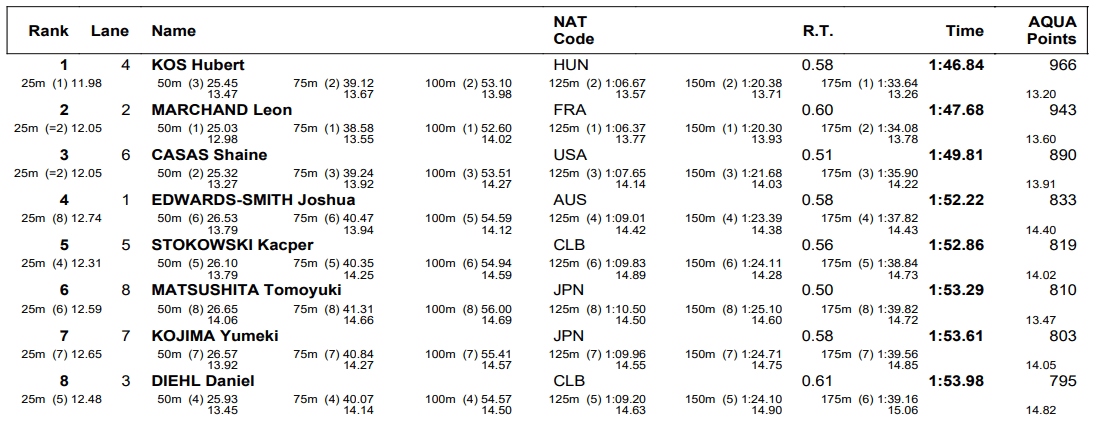Click EDWARDS-SMITH Joshua's name
Image resolution: width=1097 pixels, height=425 pixels.
pyautogui.click(x=253, y=200)
